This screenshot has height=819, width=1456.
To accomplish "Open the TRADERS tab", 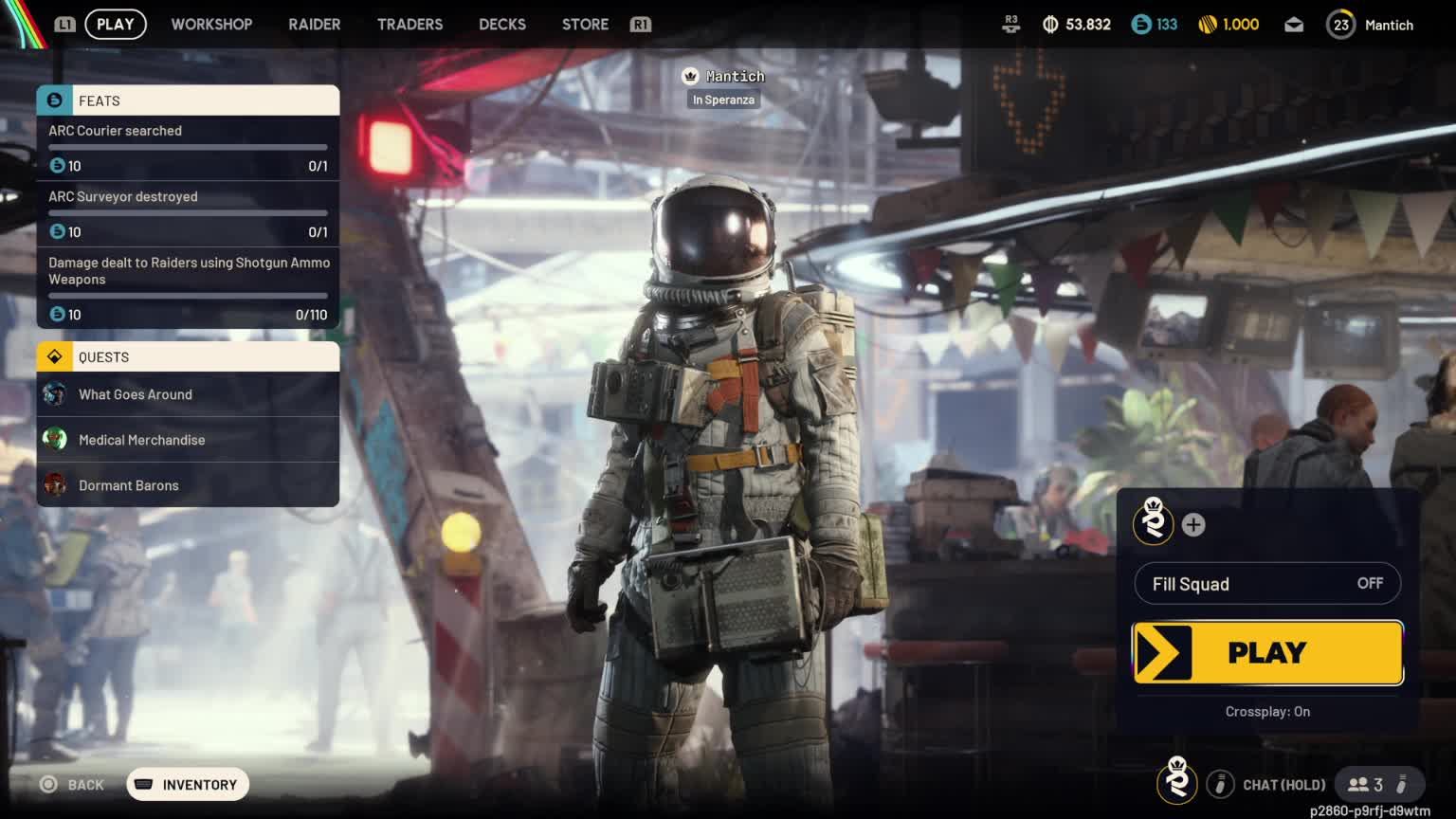I will point(410,25).
